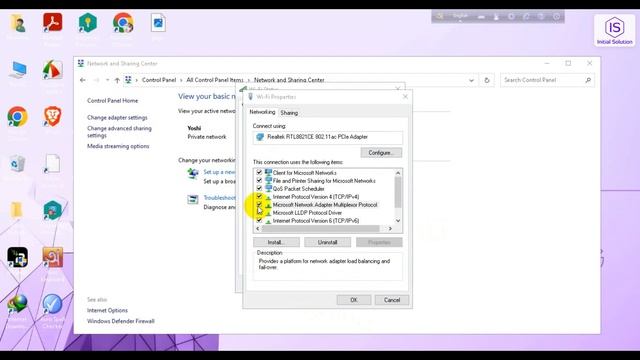The image size is (640, 360).
Task: Click the Control Panel breadcrumb
Action: click(x=159, y=80)
